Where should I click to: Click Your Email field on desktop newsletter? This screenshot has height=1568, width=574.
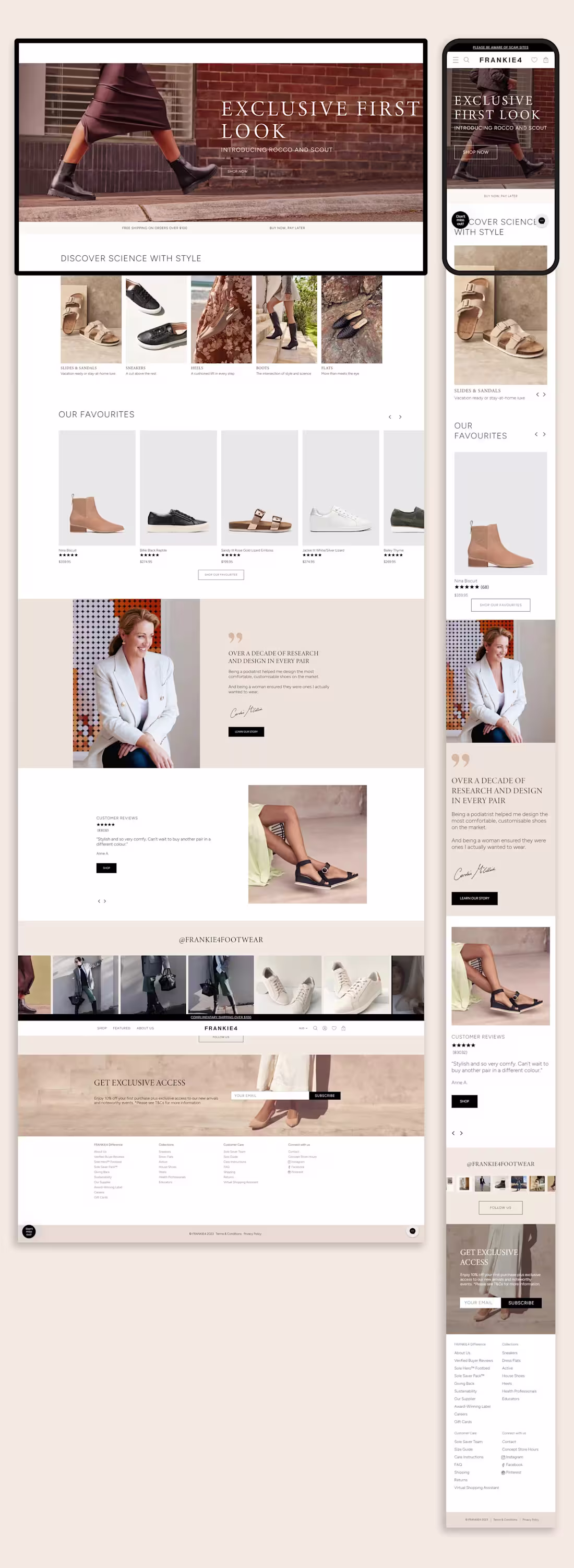click(270, 1096)
